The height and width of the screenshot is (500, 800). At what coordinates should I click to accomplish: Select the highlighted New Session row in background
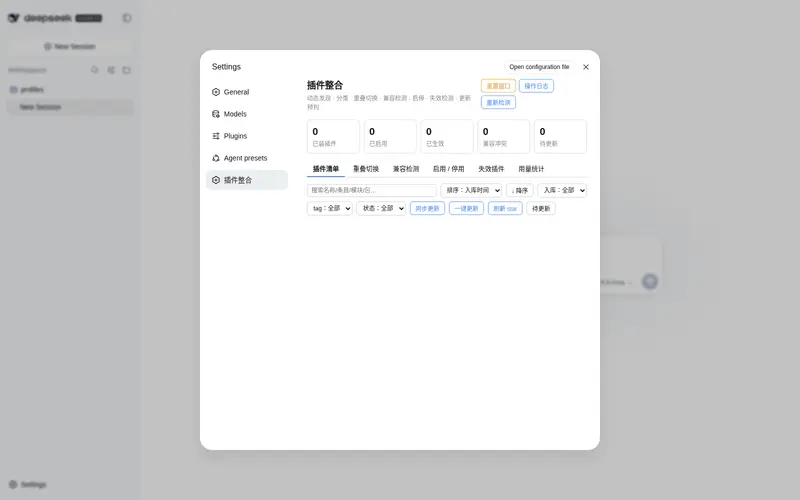pos(70,107)
